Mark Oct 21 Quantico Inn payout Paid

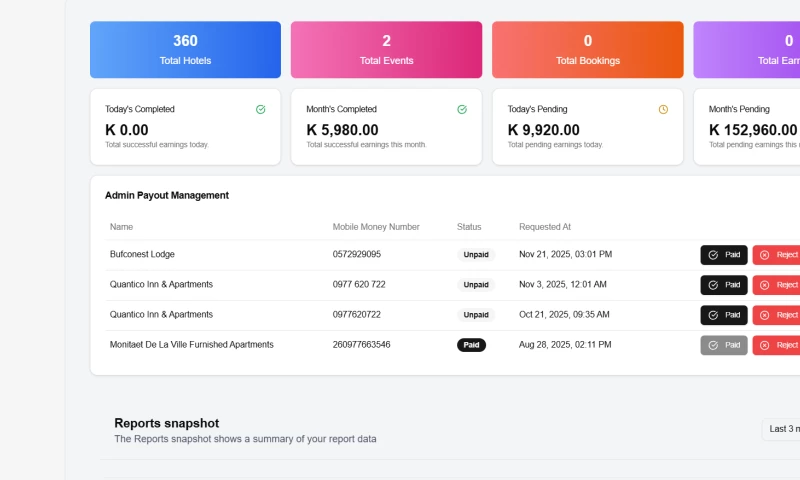coord(723,315)
